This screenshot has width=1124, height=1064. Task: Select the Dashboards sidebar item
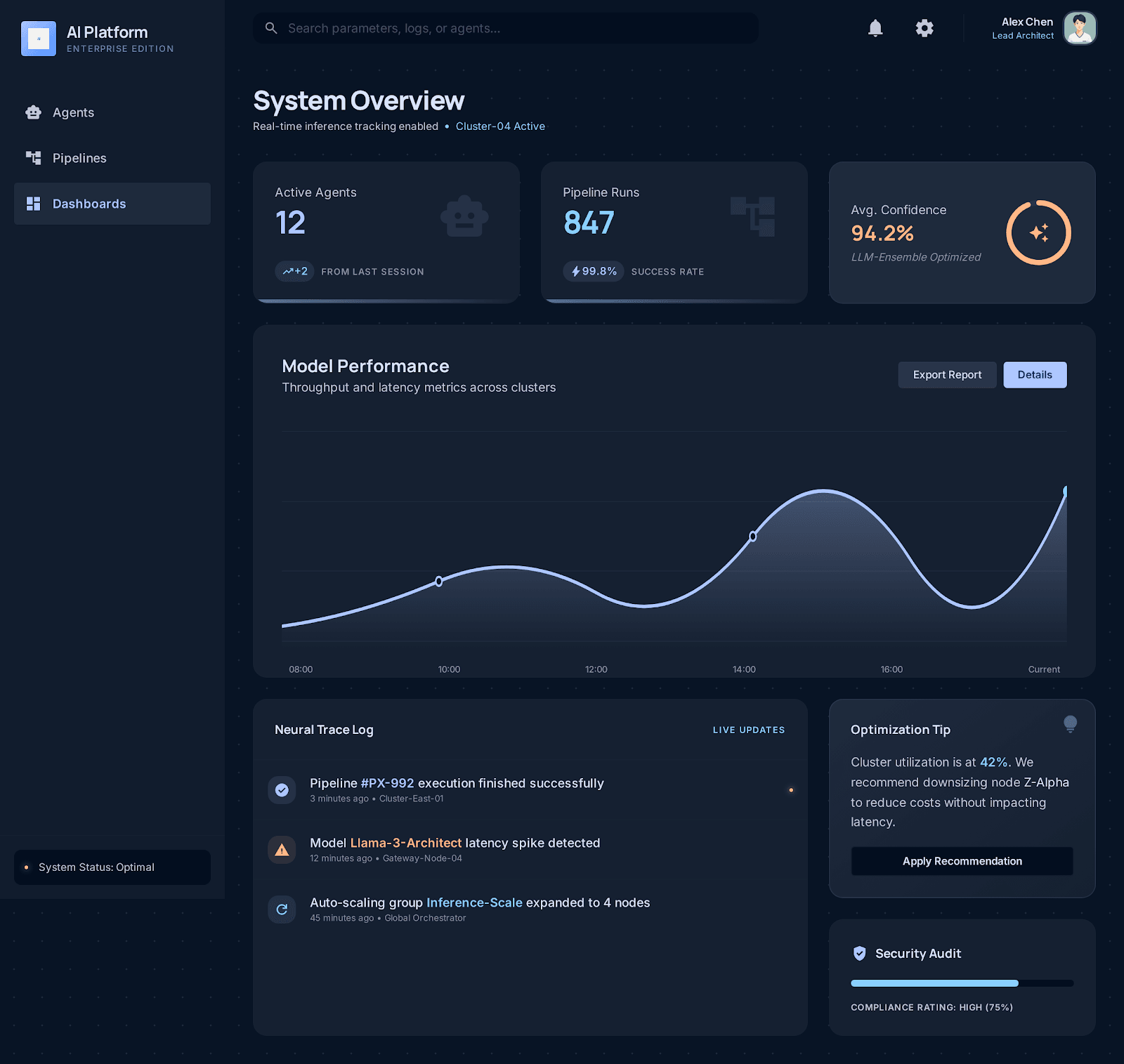pyautogui.click(x=89, y=204)
